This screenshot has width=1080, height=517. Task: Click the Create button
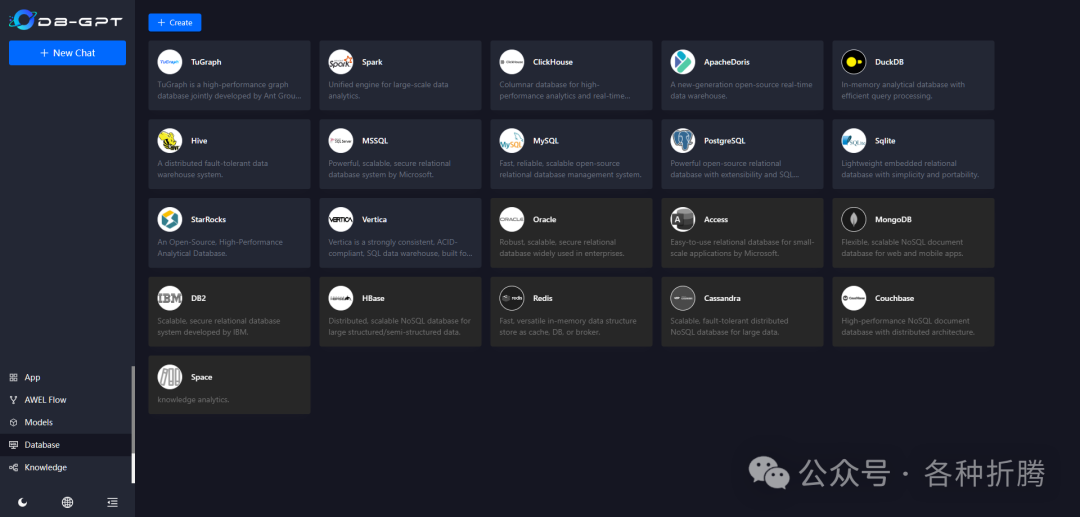click(175, 23)
